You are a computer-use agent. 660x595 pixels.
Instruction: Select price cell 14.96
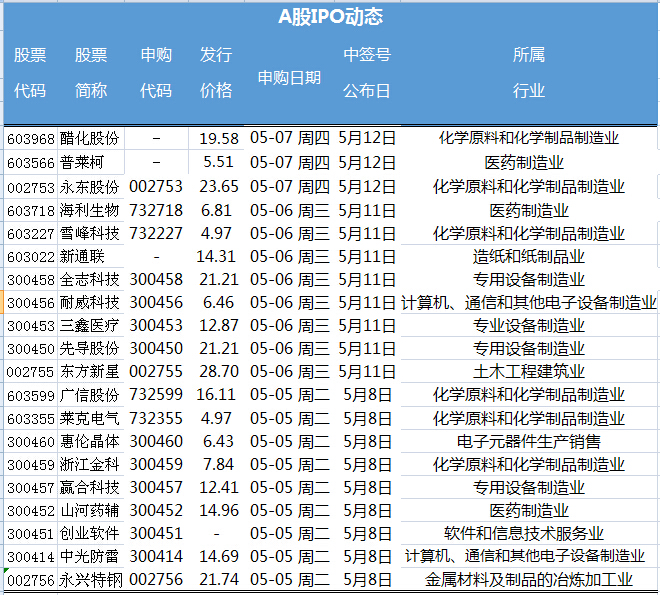[x=219, y=510]
